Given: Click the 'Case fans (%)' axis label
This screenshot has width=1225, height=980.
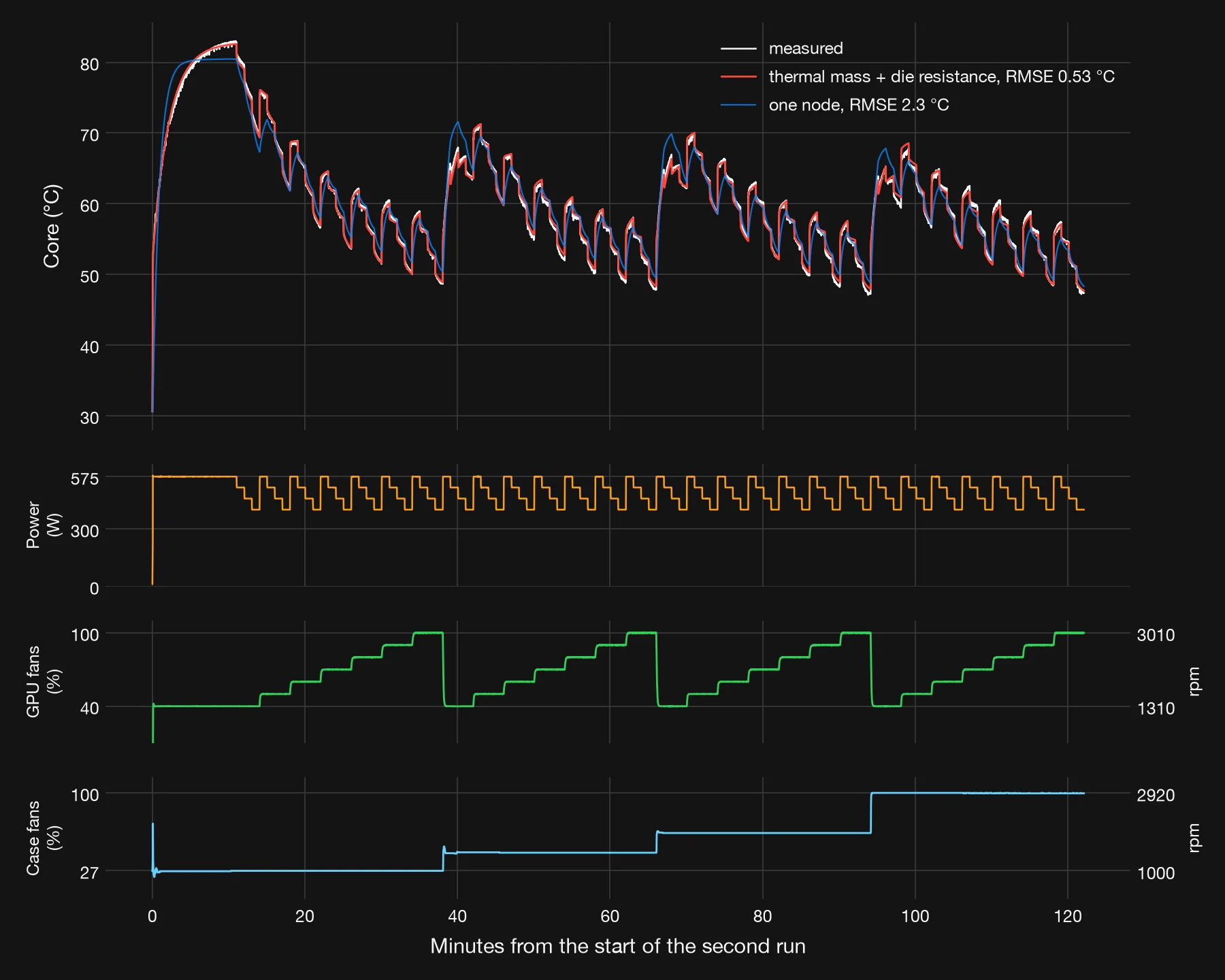Looking at the screenshot, I should [44, 838].
